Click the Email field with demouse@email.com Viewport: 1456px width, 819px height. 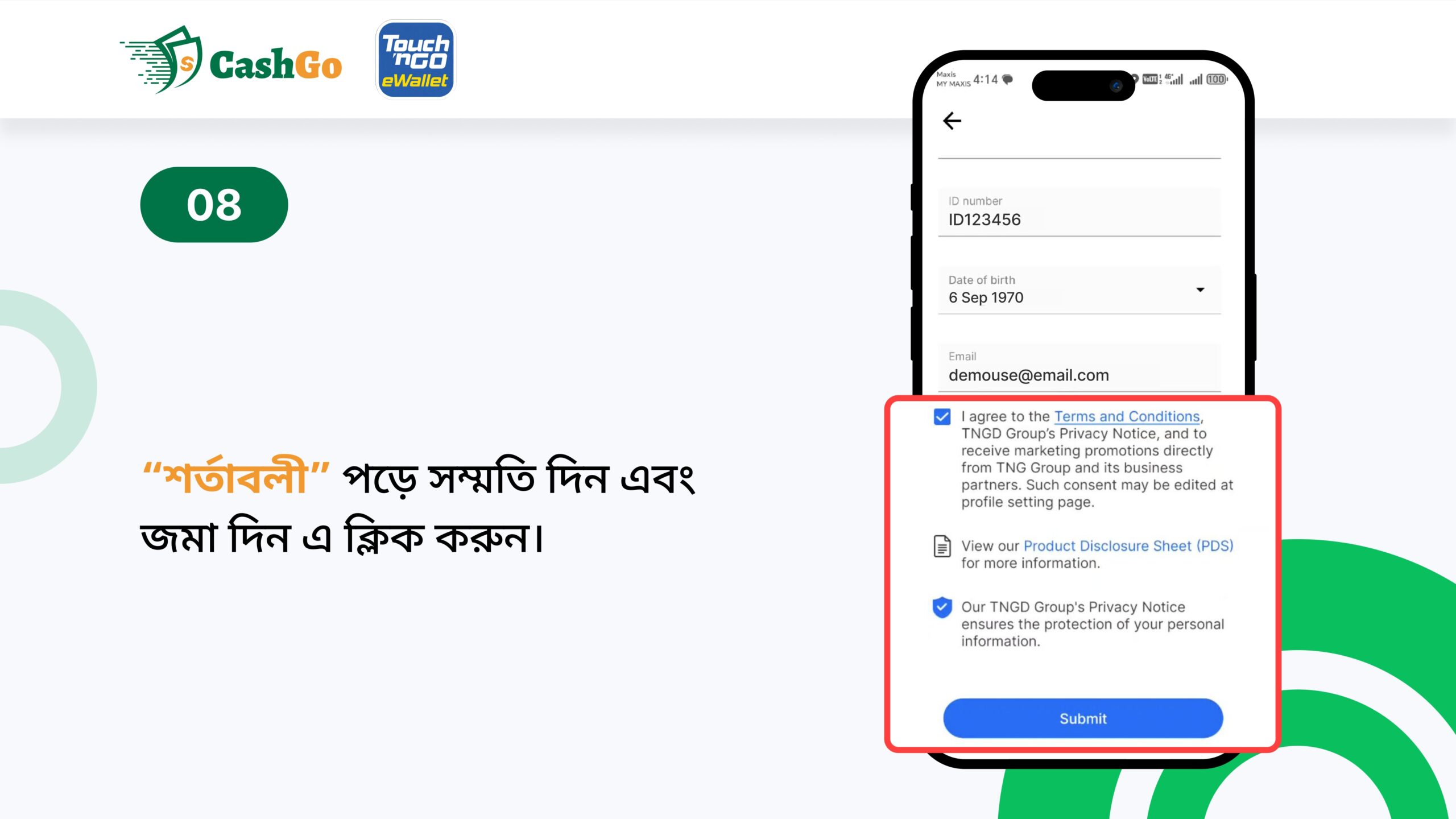(1079, 367)
